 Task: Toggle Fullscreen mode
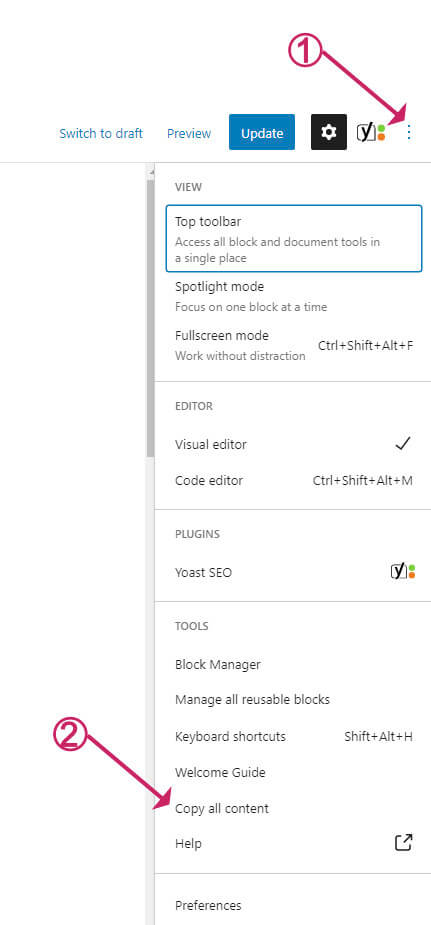point(294,345)
